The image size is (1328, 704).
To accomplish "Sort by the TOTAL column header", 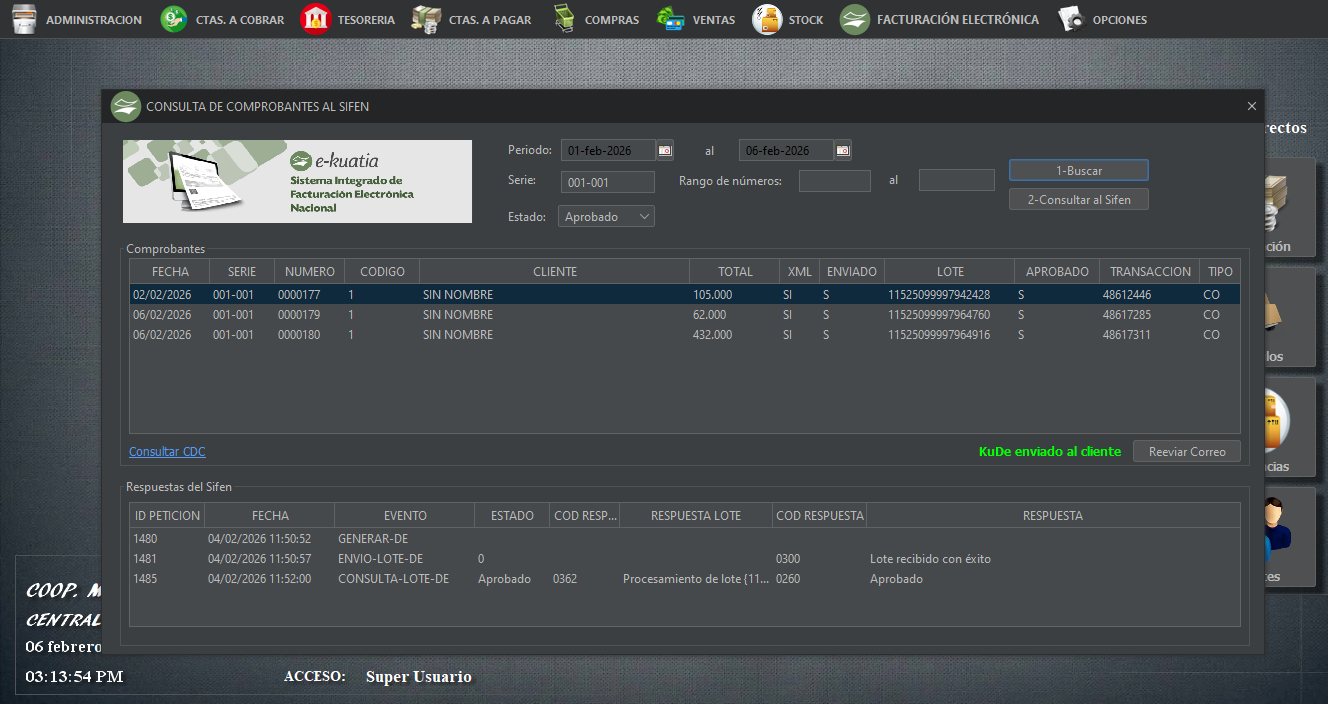I will (x=735, y=271).
